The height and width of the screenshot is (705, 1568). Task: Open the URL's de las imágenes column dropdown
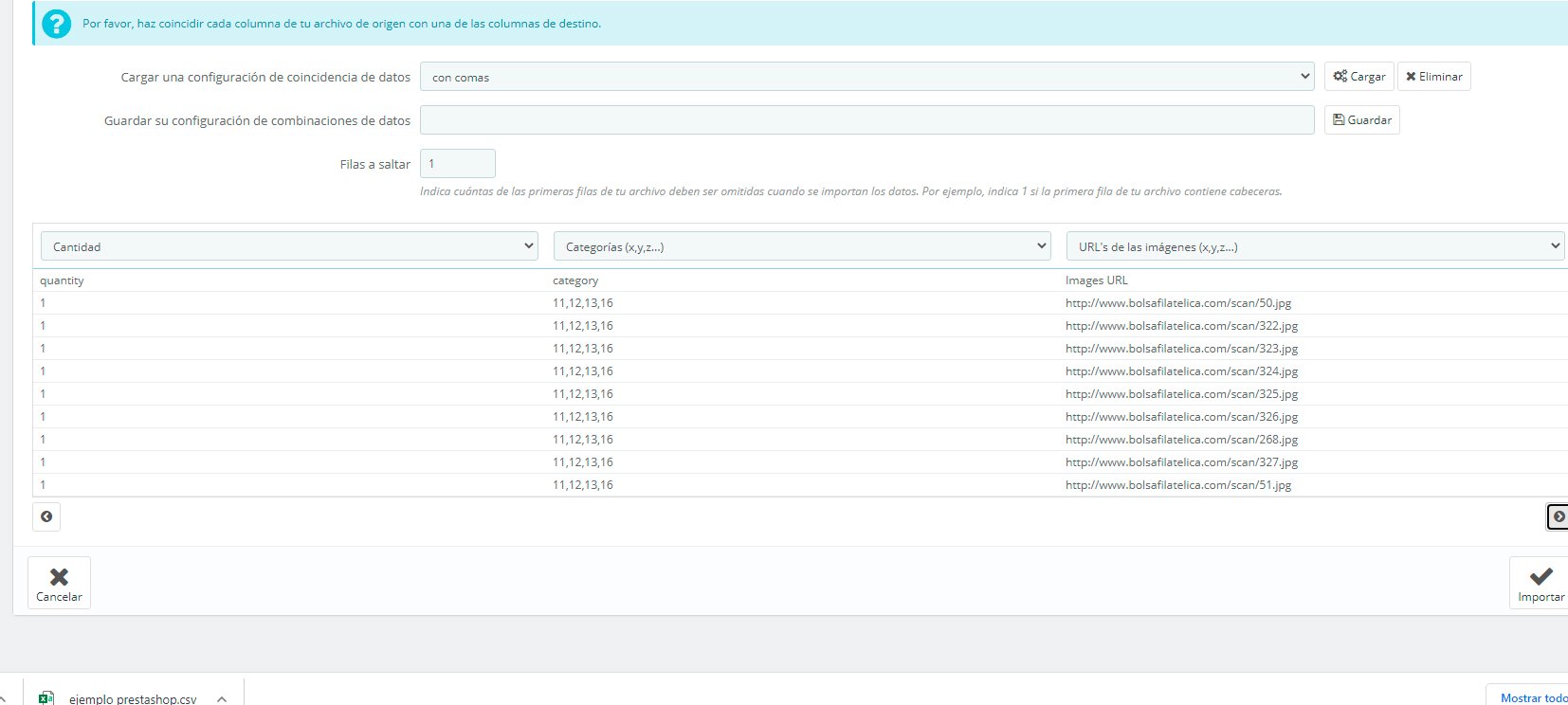(x=1315, y=246)
